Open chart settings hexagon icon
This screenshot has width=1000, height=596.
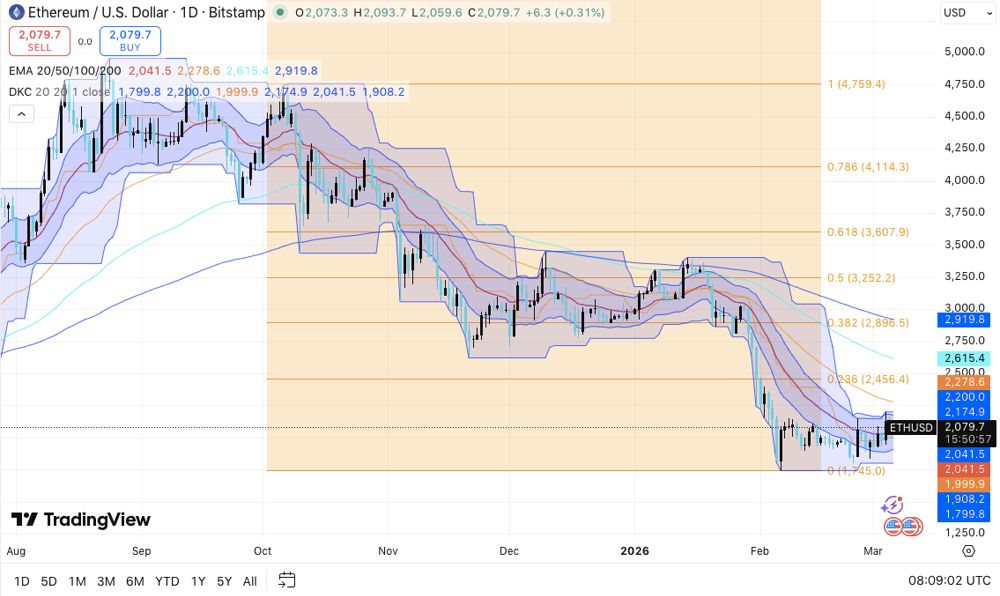(x=968, y=550)
